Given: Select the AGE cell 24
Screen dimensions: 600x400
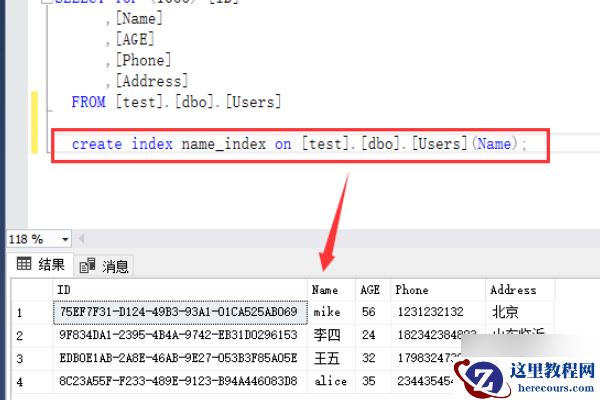Looking at the screenshot, I should (x=373, y=335).
